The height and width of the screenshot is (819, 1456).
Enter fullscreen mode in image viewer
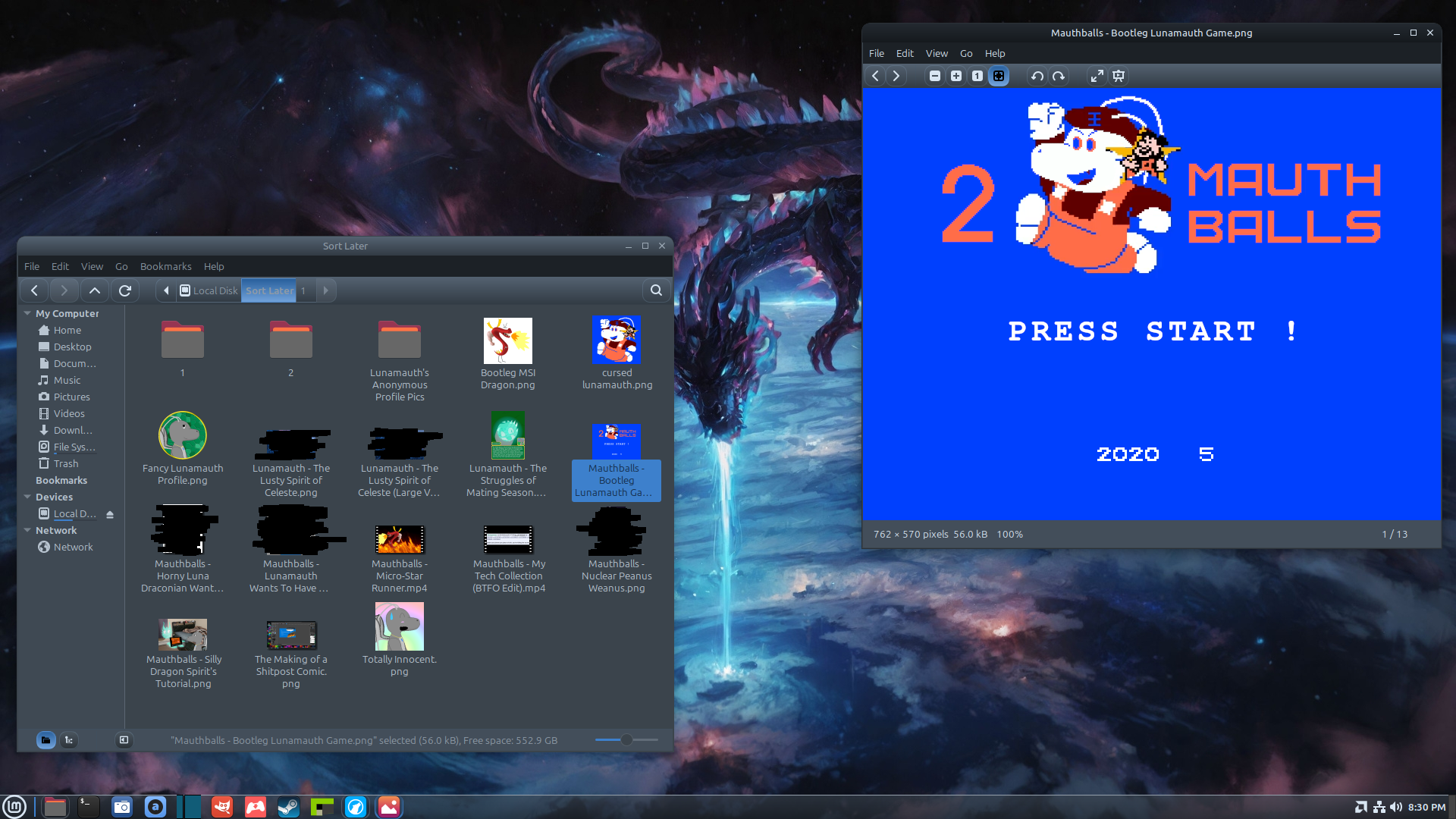[1097, 76]
